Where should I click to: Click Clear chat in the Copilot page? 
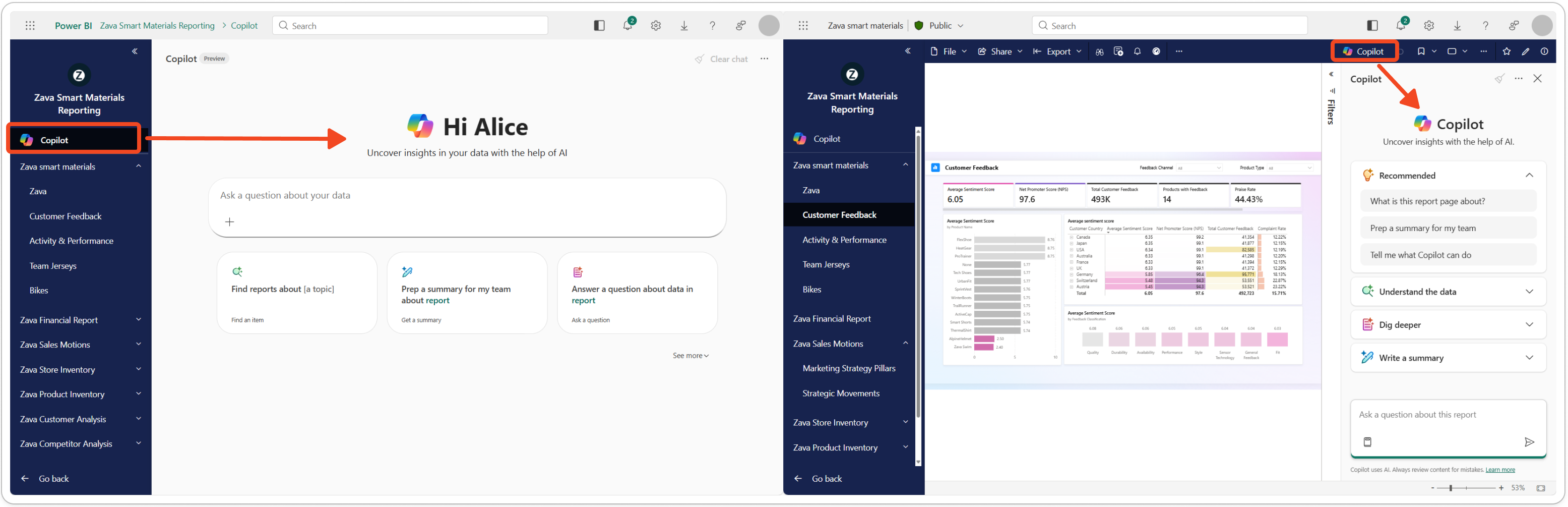pos(721,59)
